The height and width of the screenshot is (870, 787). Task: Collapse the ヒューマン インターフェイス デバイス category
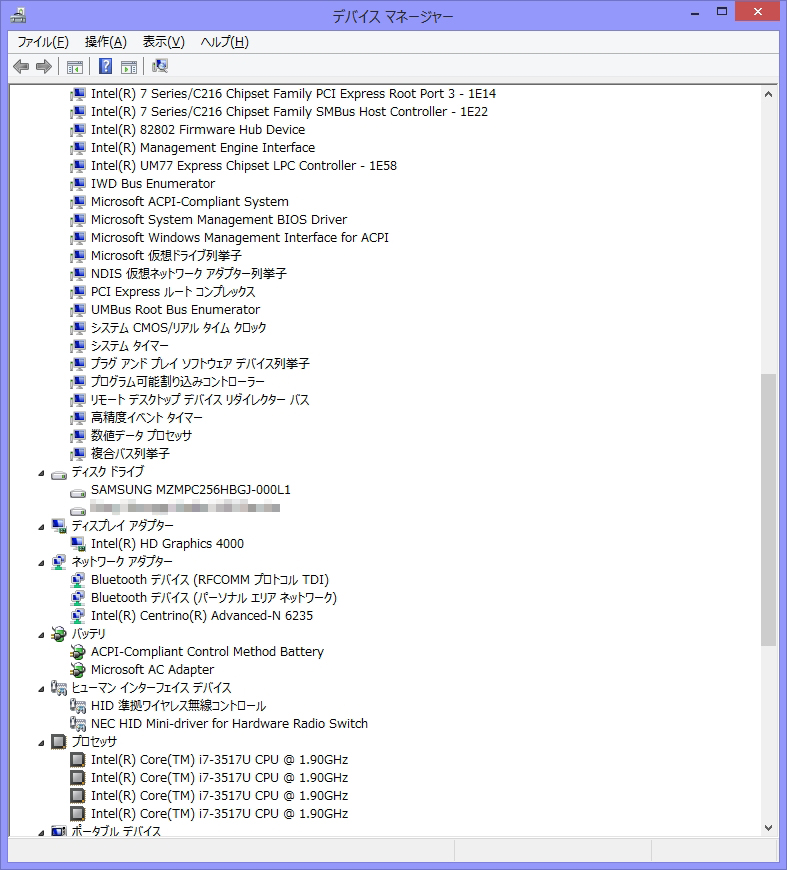point(41,689)
